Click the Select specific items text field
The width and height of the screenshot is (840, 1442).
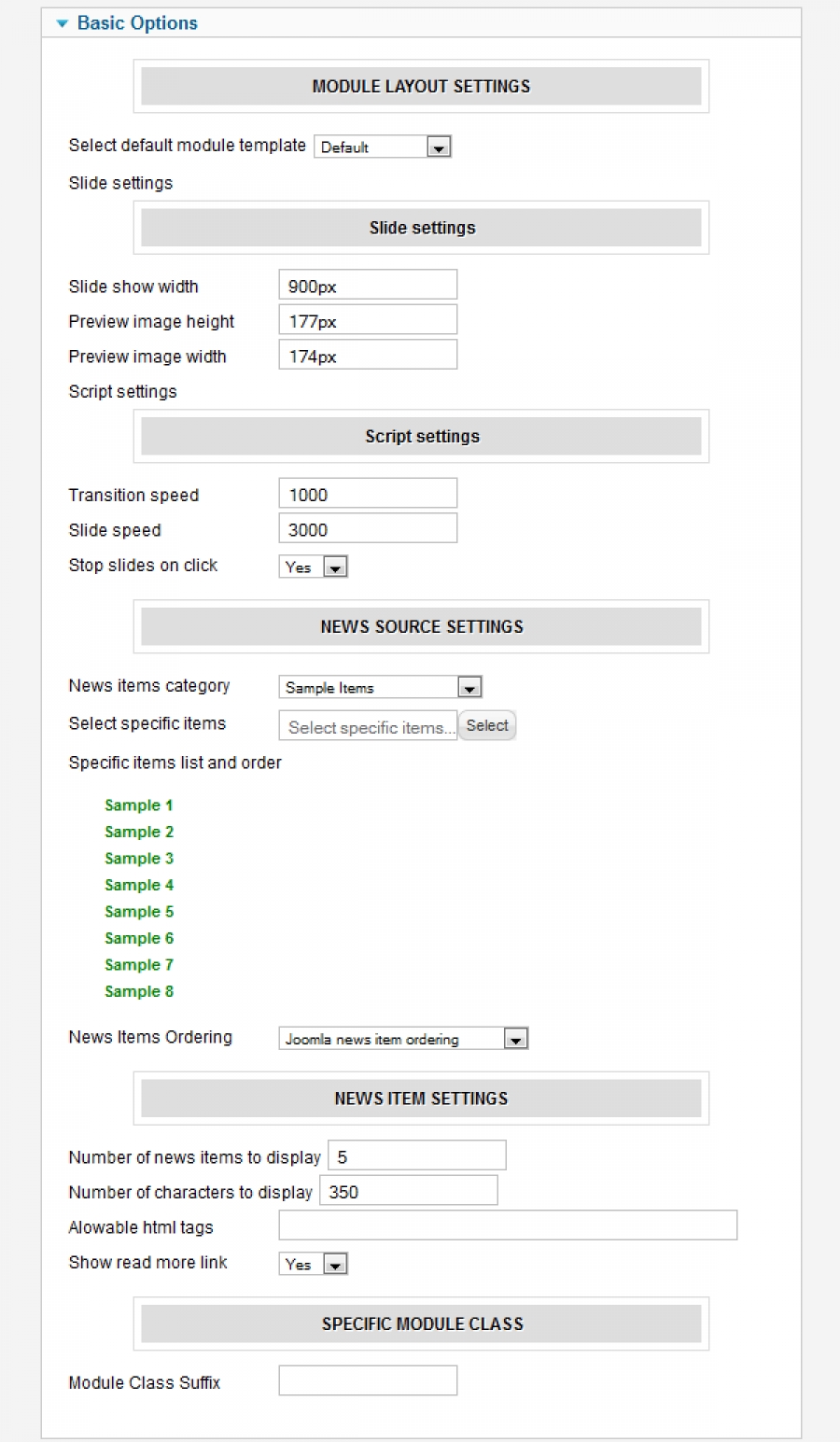coord(368,726)
